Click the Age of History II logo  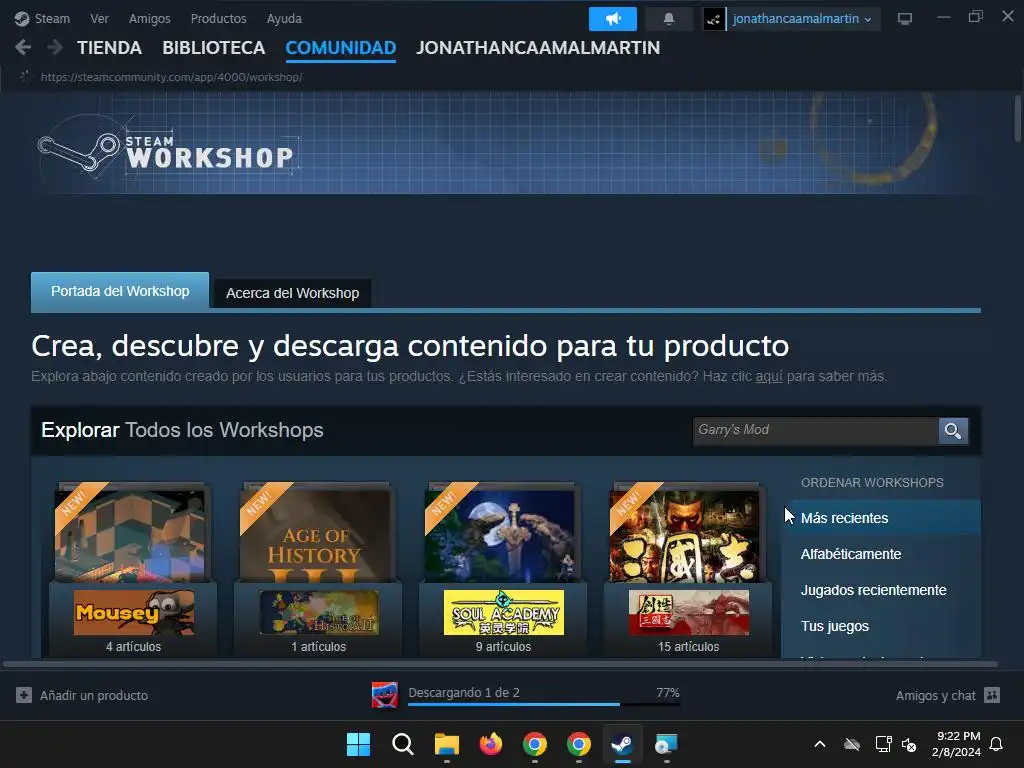point(319,613)
